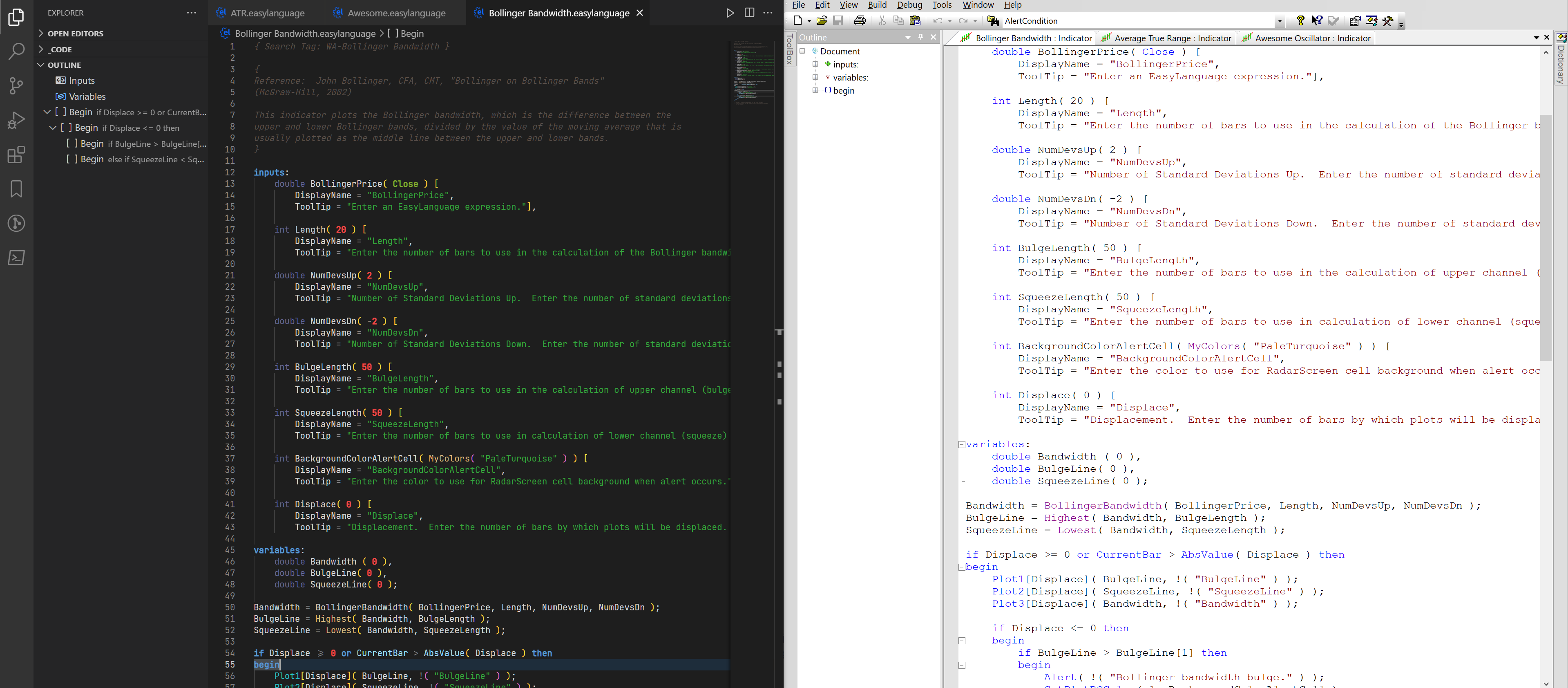Run the Bollinger Bandwidth script via play button
Screen dimensions: 1568x688
[730, 13]
